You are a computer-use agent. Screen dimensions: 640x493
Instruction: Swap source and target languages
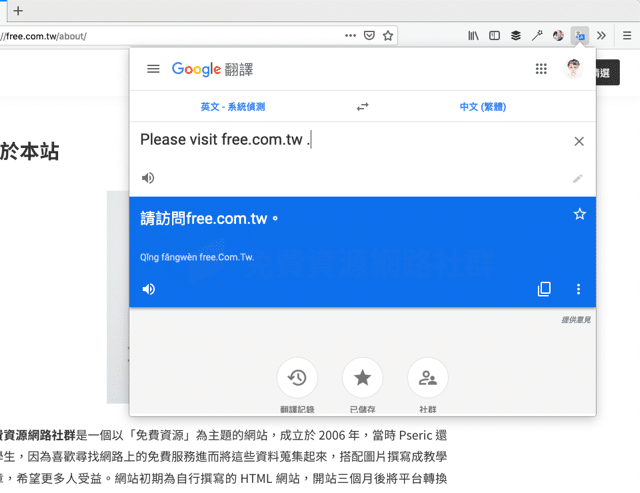(x=362, y=107)
